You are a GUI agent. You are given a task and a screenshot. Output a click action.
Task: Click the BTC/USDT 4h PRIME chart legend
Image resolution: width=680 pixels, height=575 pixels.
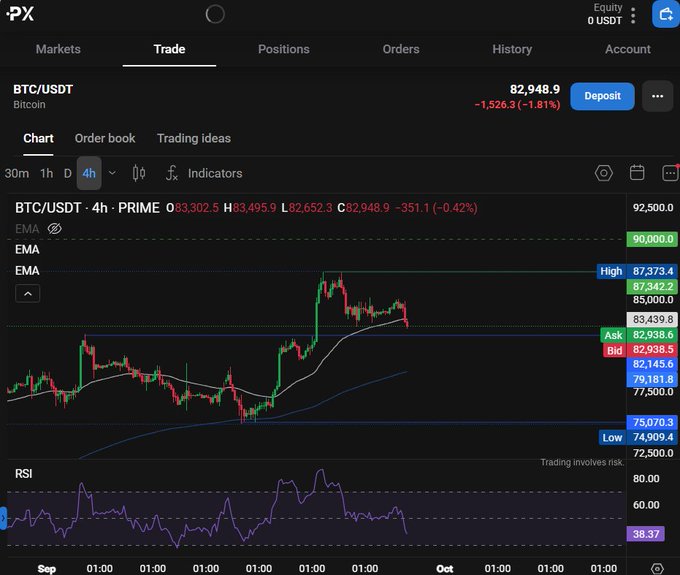[87, 208]
